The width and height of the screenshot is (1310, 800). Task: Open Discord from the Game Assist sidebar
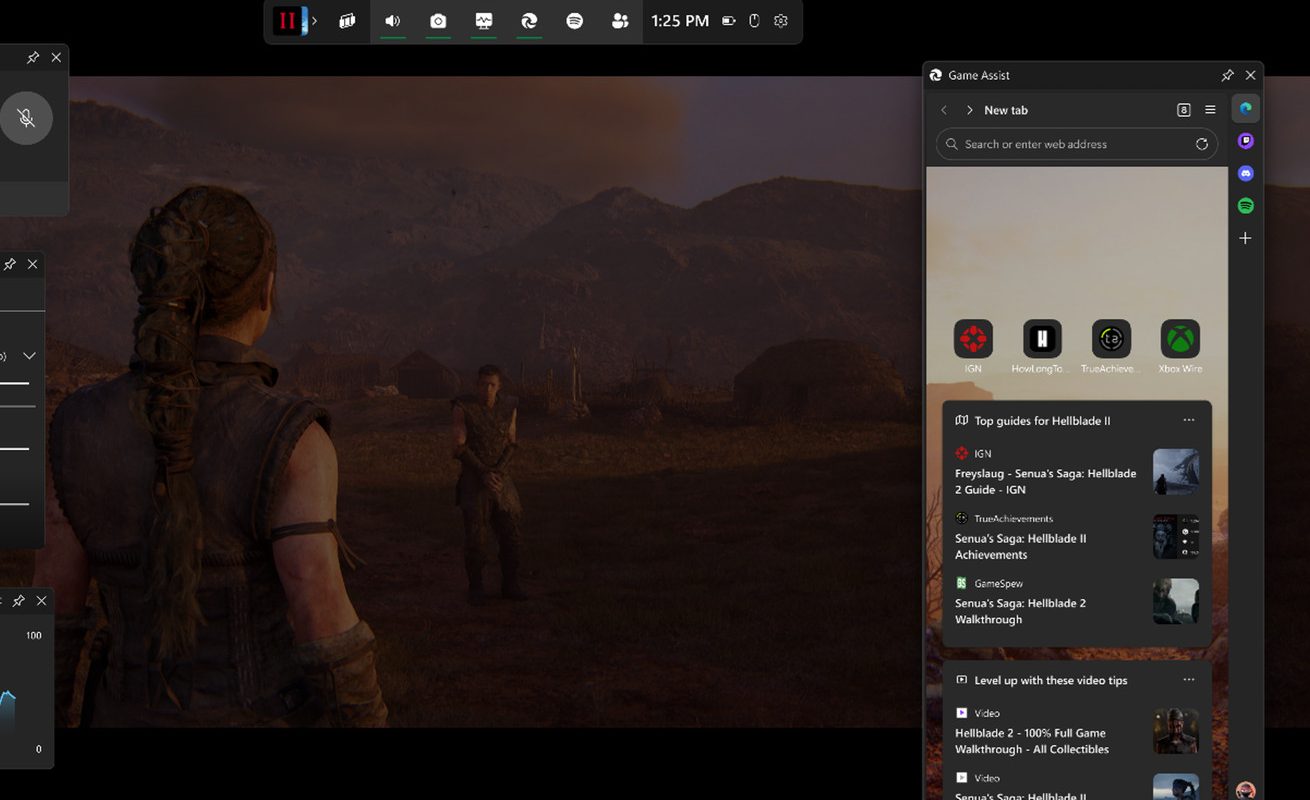point(1245,173)
